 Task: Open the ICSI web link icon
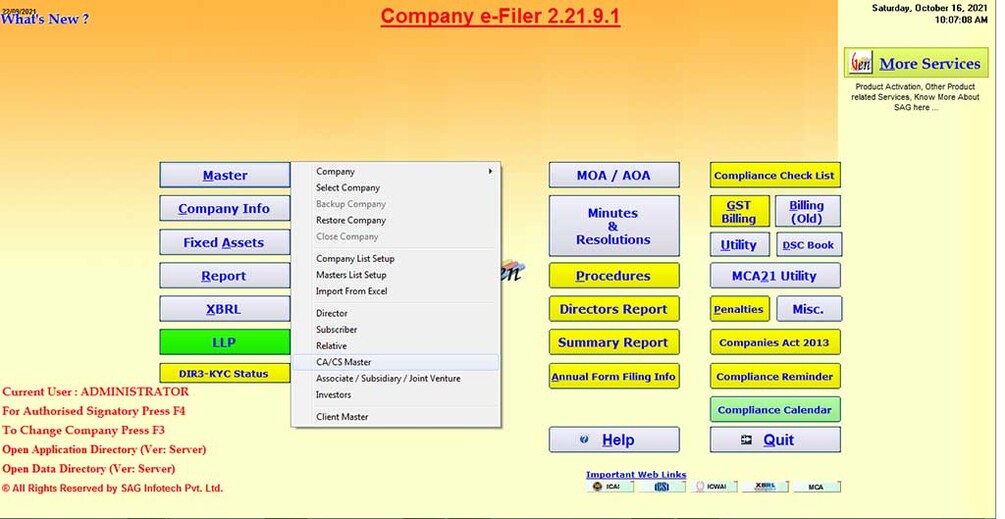(x=662, y=487)
